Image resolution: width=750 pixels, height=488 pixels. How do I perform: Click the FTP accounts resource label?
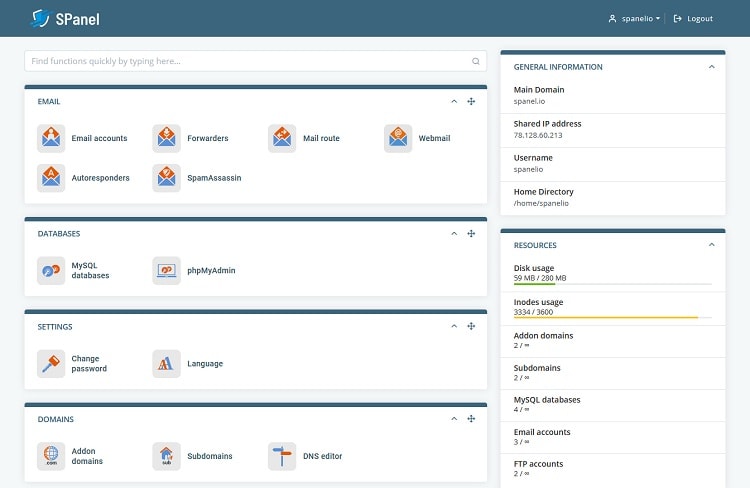(538, 464)
